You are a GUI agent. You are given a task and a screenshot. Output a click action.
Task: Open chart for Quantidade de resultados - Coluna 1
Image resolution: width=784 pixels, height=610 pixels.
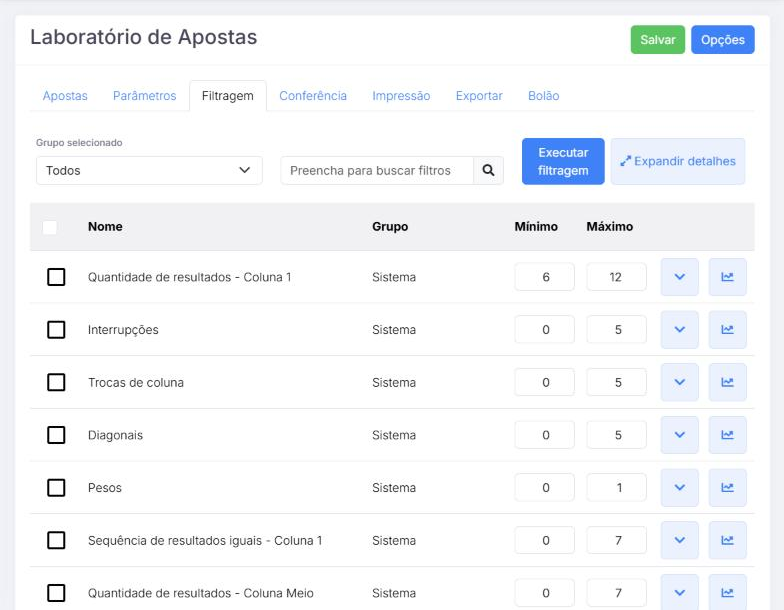tap(728, 277)
